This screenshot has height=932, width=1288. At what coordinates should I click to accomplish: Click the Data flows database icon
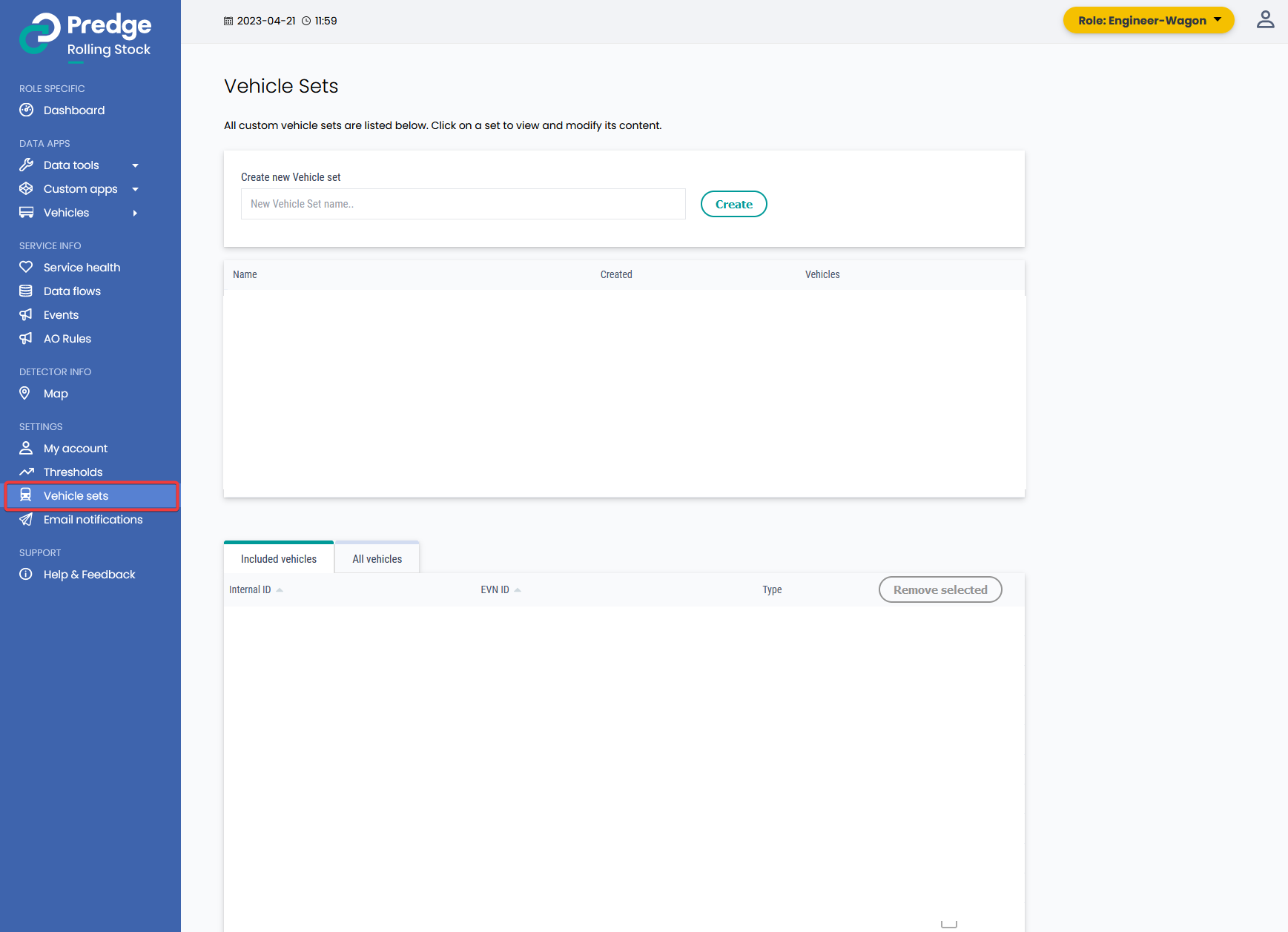26,291
